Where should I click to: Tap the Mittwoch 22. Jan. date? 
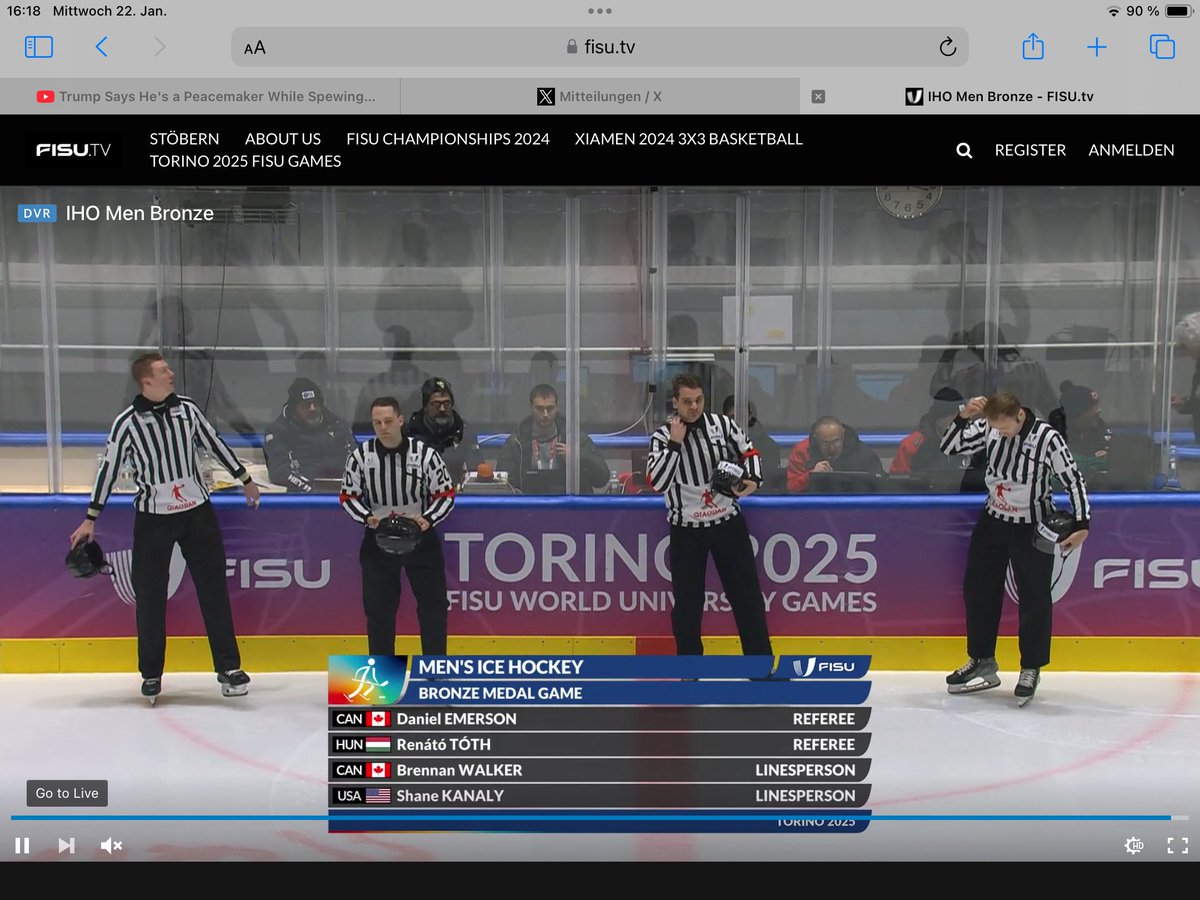(110, 11)
